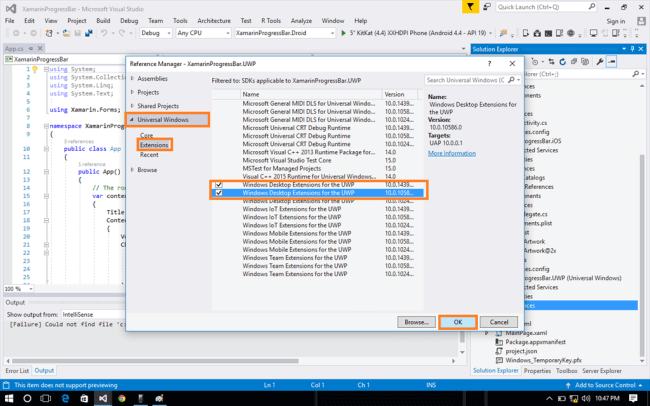Image resolution: width=650 pixels, height=406 pixels.
Task: Open Windows Start menu
Action: tap(9, 399)
